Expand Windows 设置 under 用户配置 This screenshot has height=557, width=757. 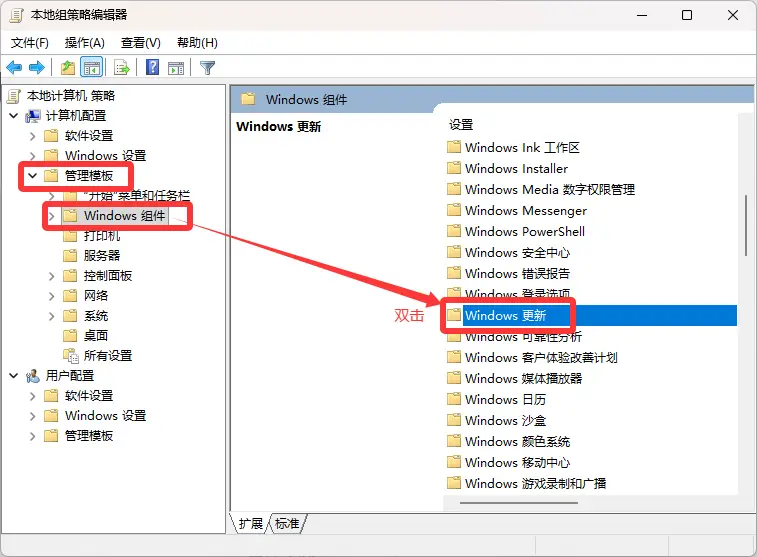[x=32, y=416]
